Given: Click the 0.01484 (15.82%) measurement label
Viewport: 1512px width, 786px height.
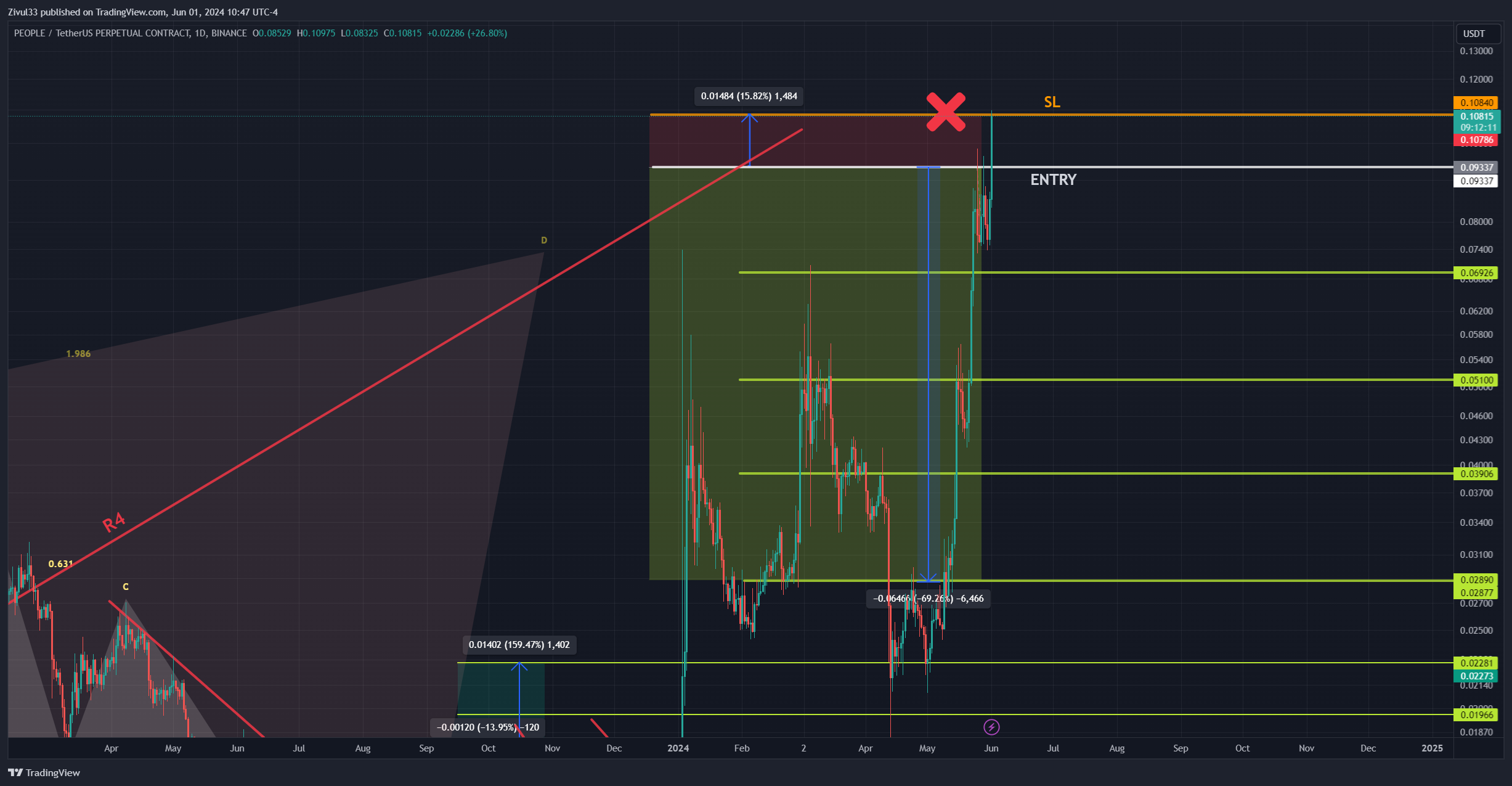Looking at the screenshot, I should point(749,96).
